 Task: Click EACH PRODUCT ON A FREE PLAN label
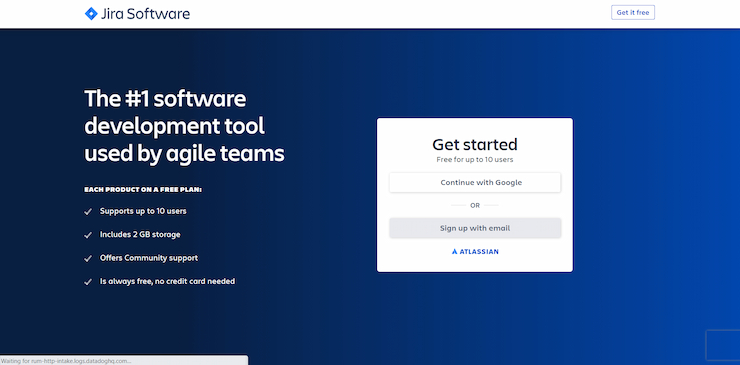pos(143,190)
